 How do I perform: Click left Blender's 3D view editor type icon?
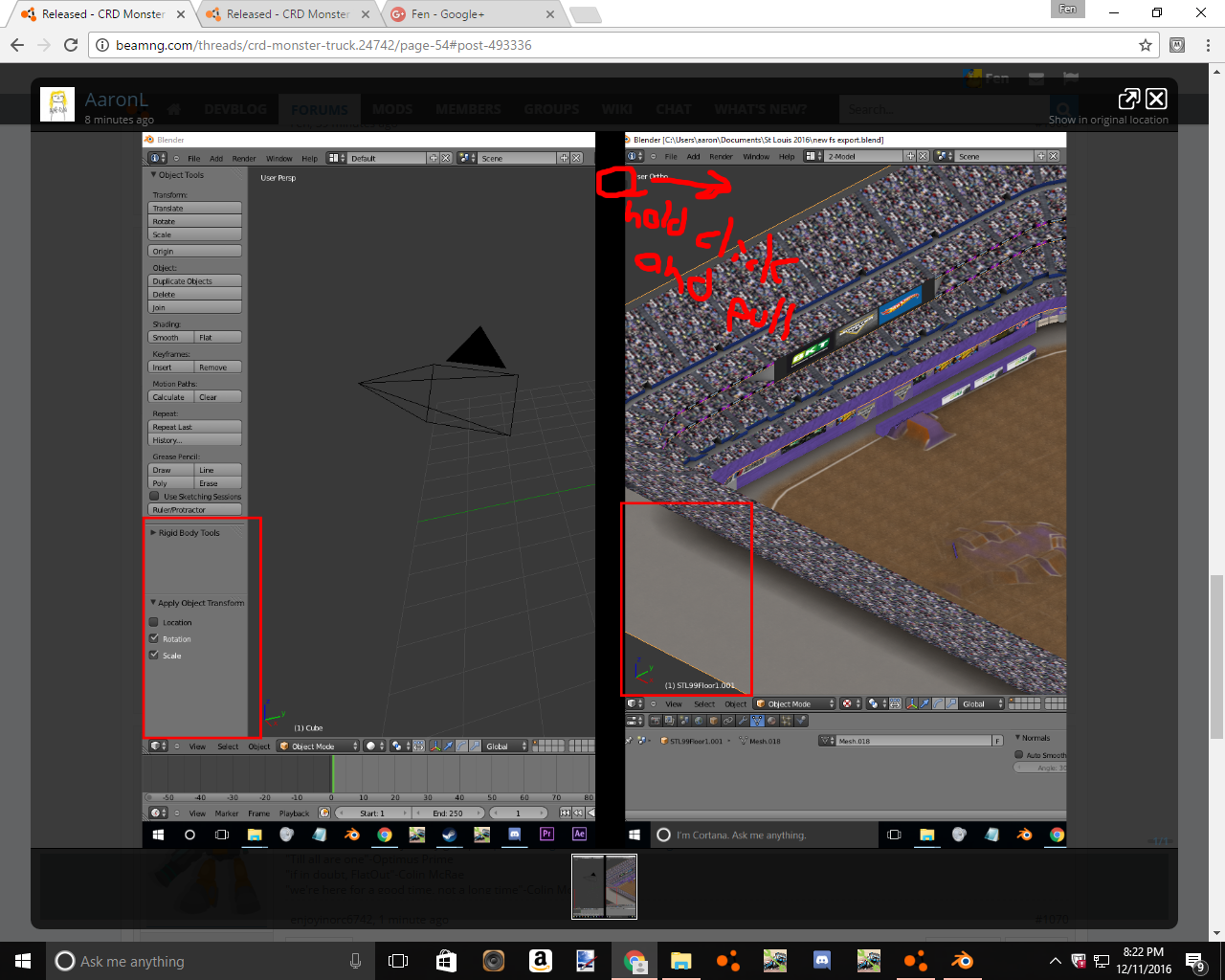pos(158,746)
